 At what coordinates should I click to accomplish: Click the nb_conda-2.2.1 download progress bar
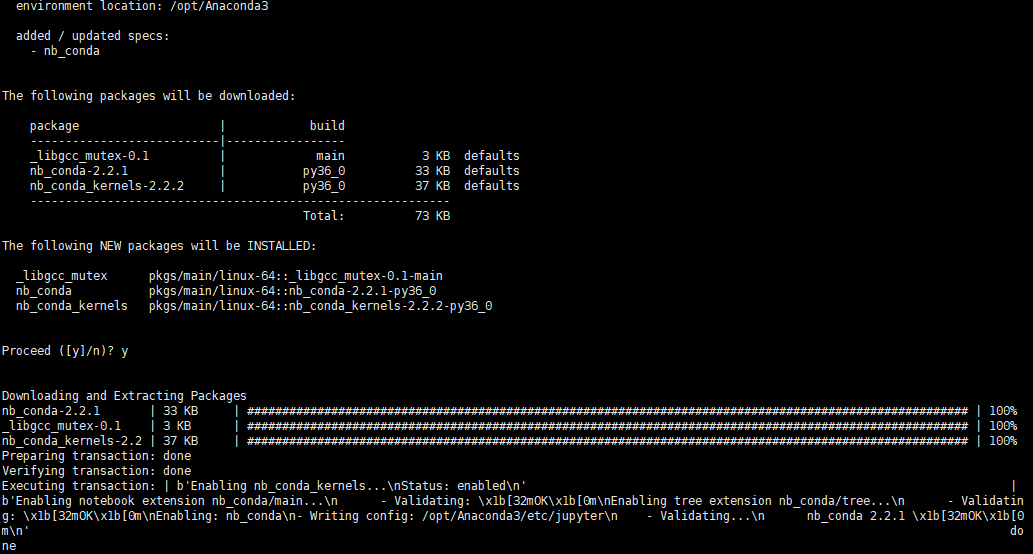point(607,411)
